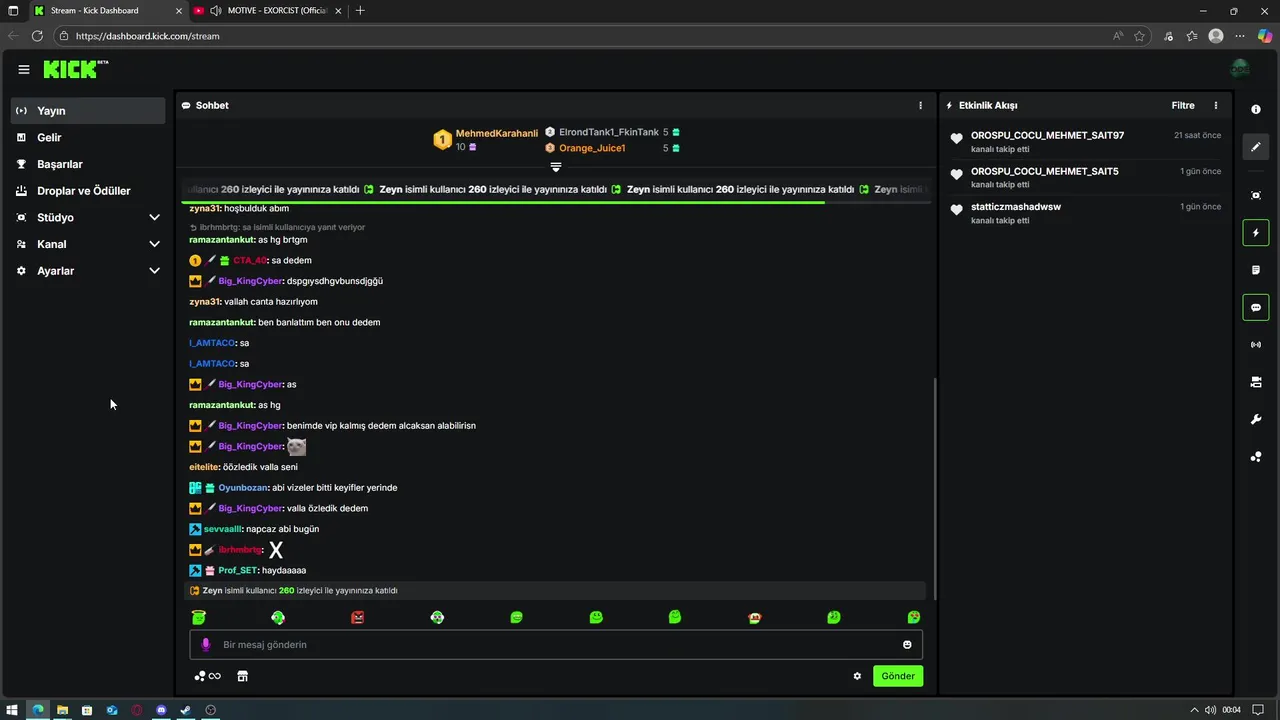This screenshot has width=1280, height=720.
Task: Expand the Ayarlar sidebar section
Action: click(88, 271)
